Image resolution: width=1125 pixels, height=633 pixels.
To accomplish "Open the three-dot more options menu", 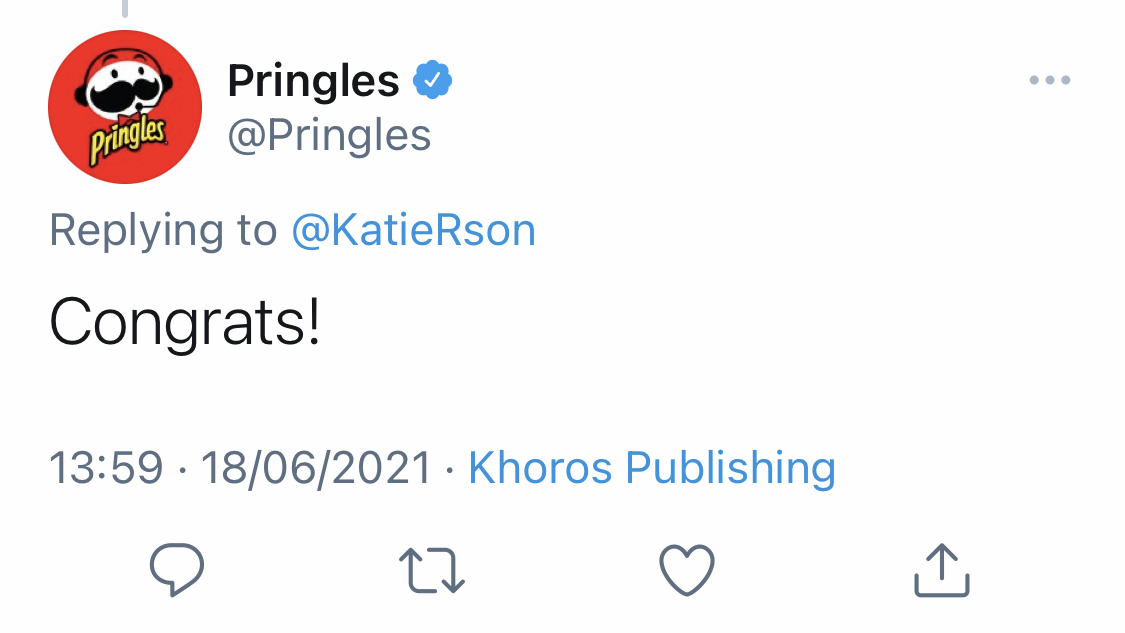I will [1050, 81].
